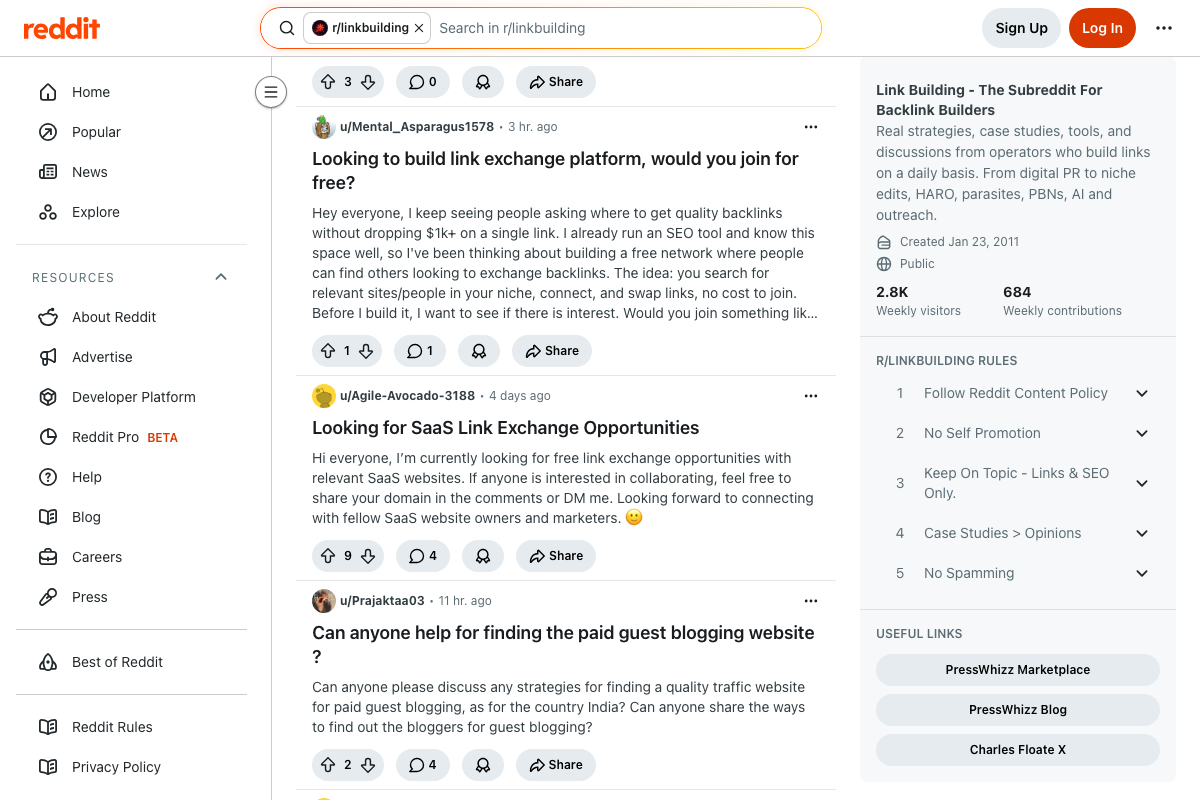Upvote the link exchange platform post
Viewport: 1200px width, 800px height.
tap(328, 351)
